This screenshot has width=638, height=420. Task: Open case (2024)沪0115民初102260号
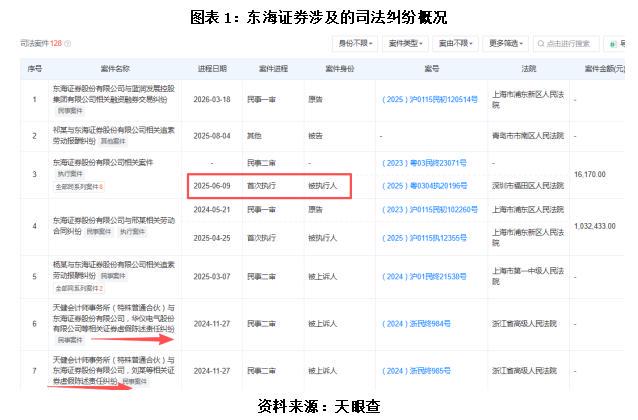[431, 210]
